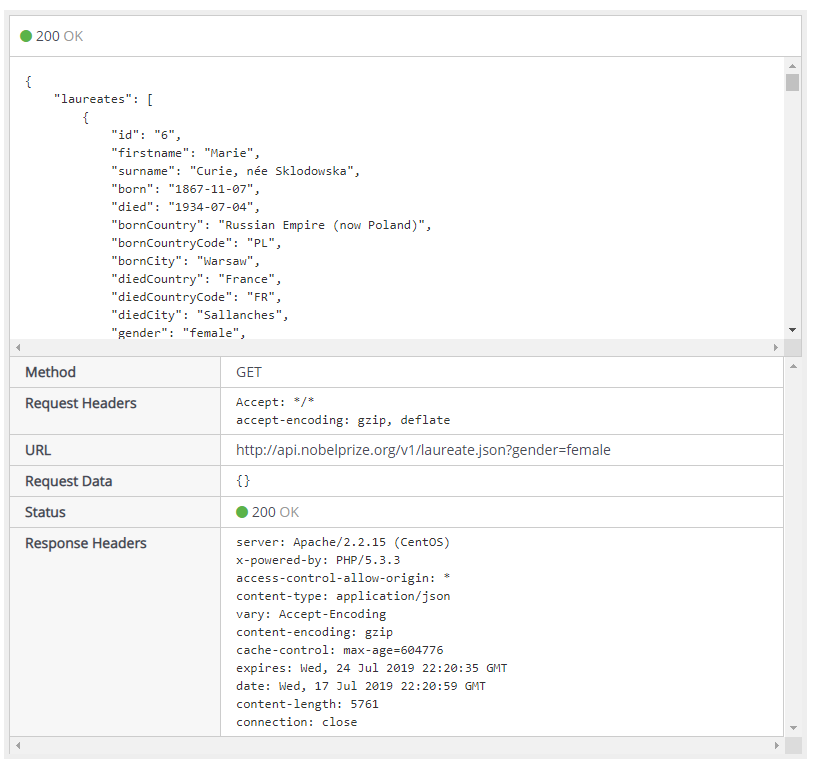The height and width of the screenshot is (782, 825).
Task: Click the JSON panel vertical scrollbar thumb
Action: [x=792, y=82]
